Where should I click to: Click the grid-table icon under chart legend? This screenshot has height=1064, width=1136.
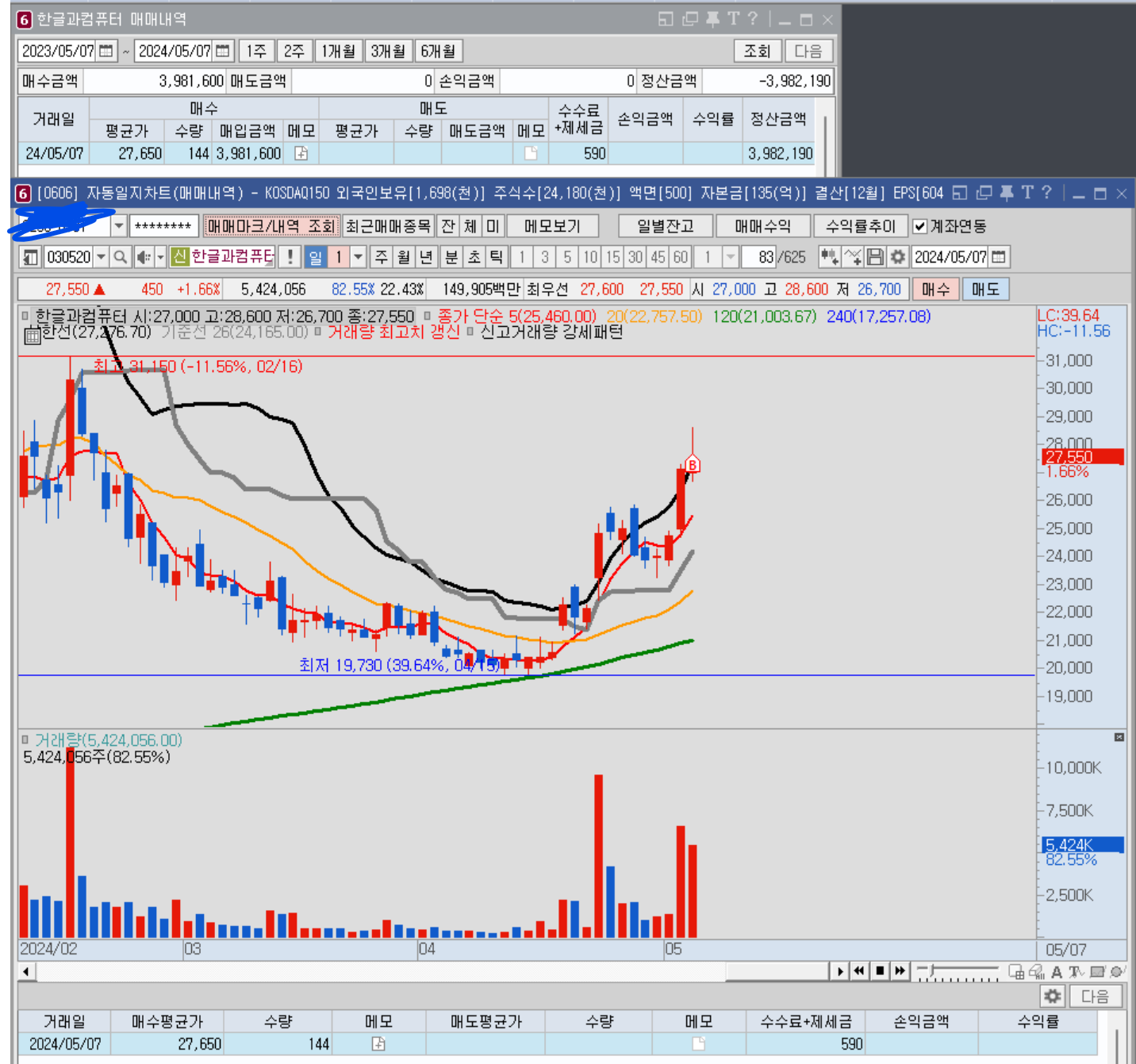pos(33,336)
